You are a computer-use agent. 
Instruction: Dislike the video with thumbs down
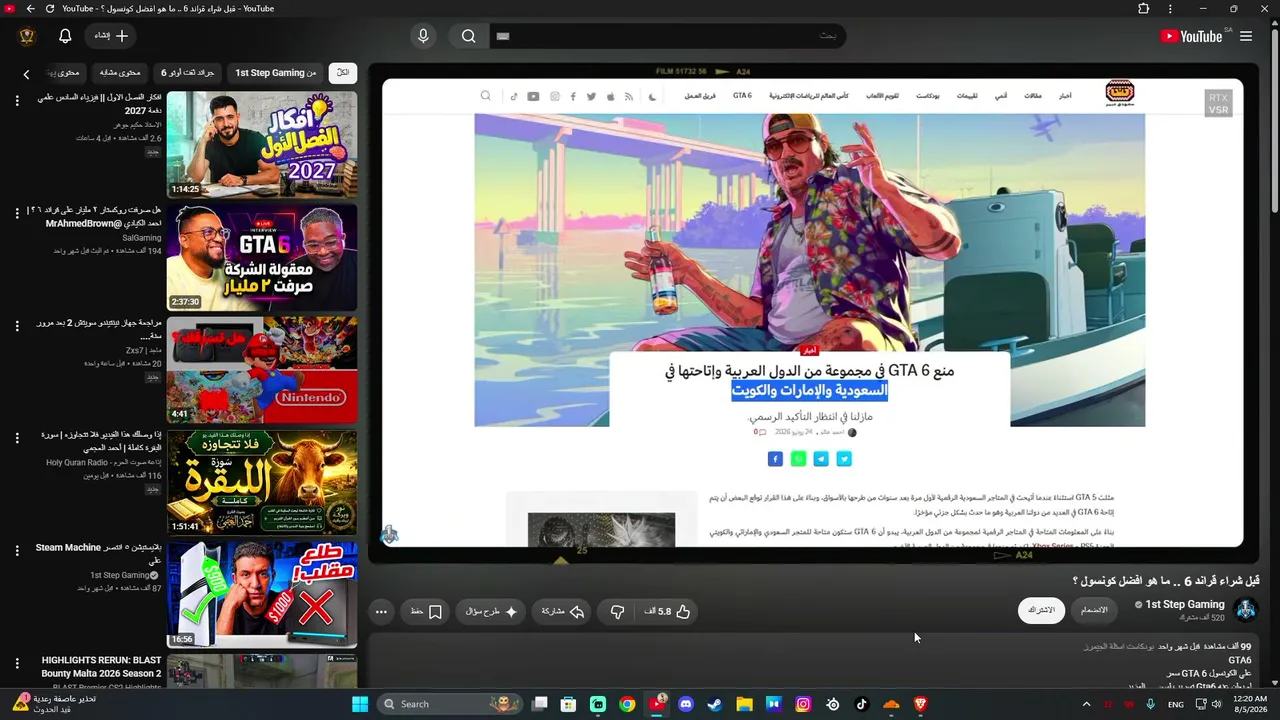pos(617,611)
